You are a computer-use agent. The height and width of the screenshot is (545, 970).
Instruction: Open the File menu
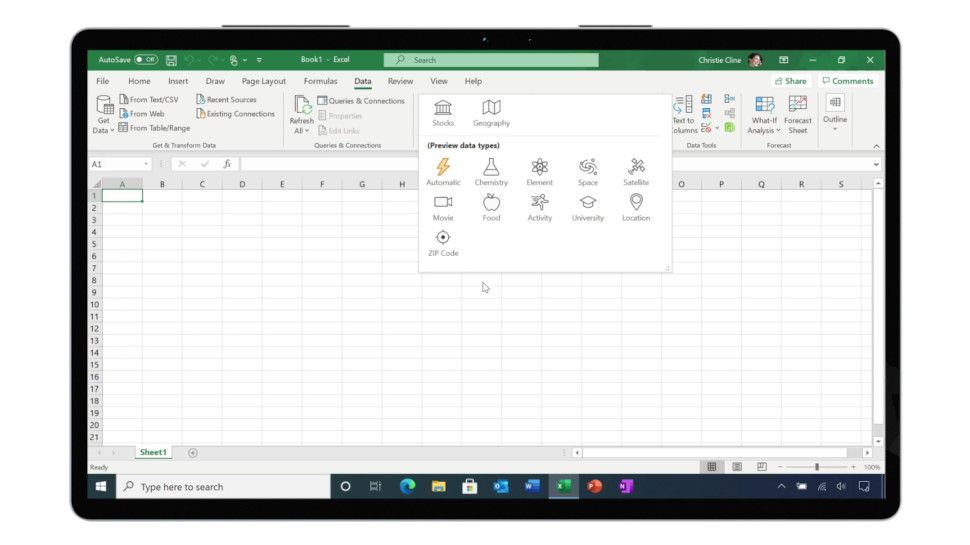pyautogui.click(x=103, y=81)
